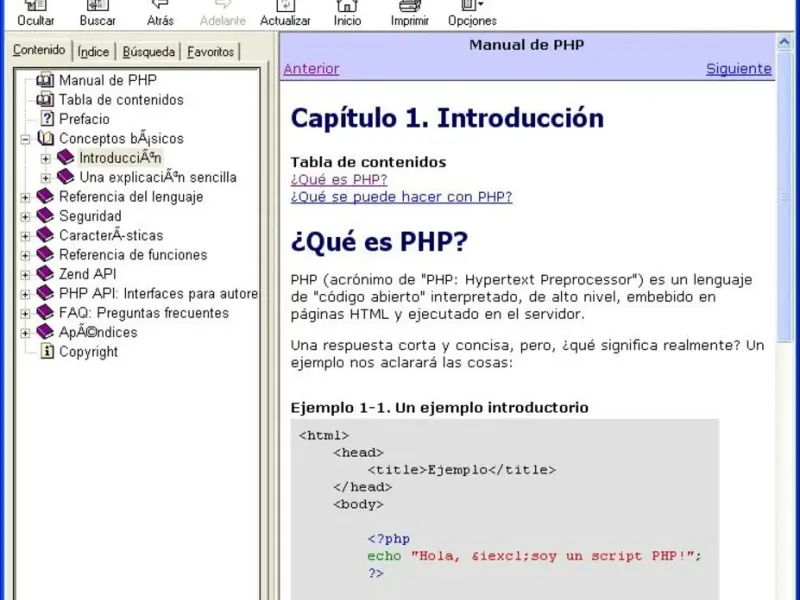Follow the Anterior link
The height and width of the screenshot is (600, 800).
click(x=311, y=68)
